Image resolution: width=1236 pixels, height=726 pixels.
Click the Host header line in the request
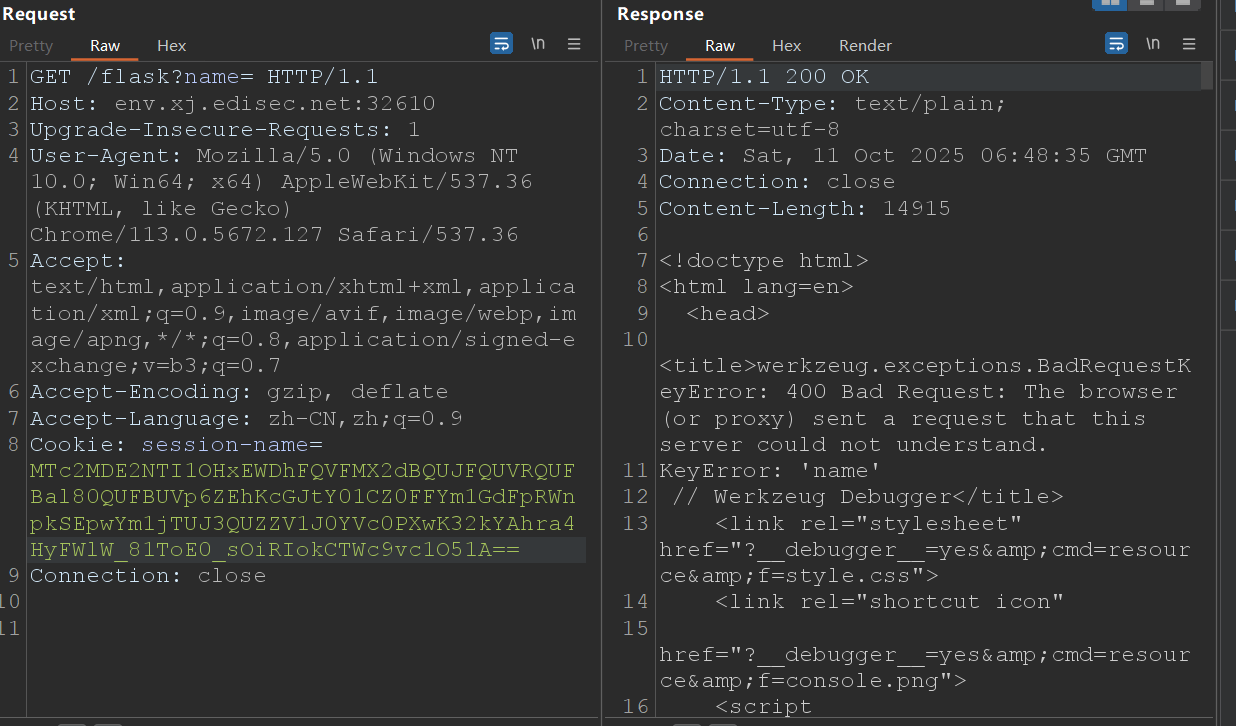[232, 103]
